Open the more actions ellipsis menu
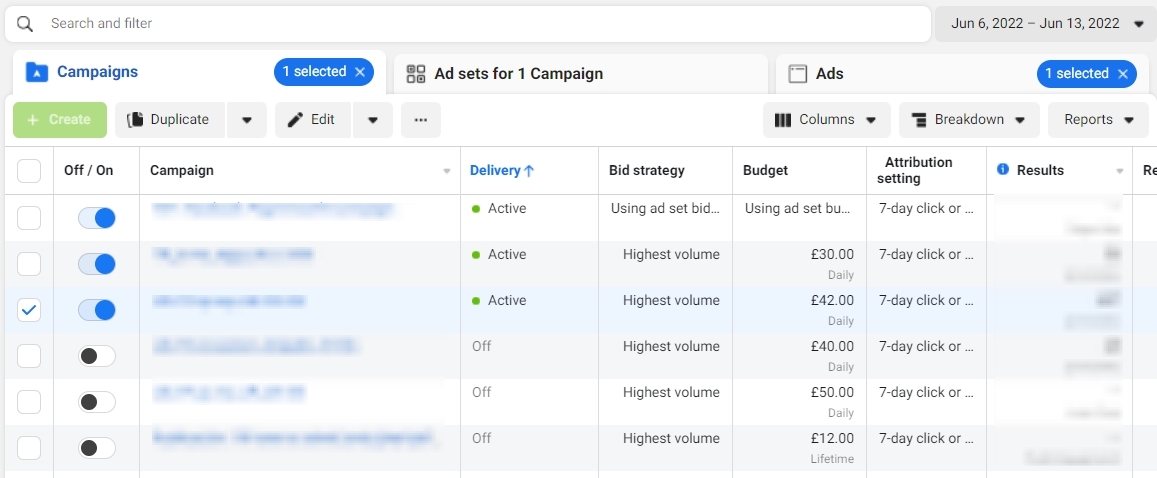Image resolution: width=1157 pixels, height=478 pixels. [x=421, y=120]
